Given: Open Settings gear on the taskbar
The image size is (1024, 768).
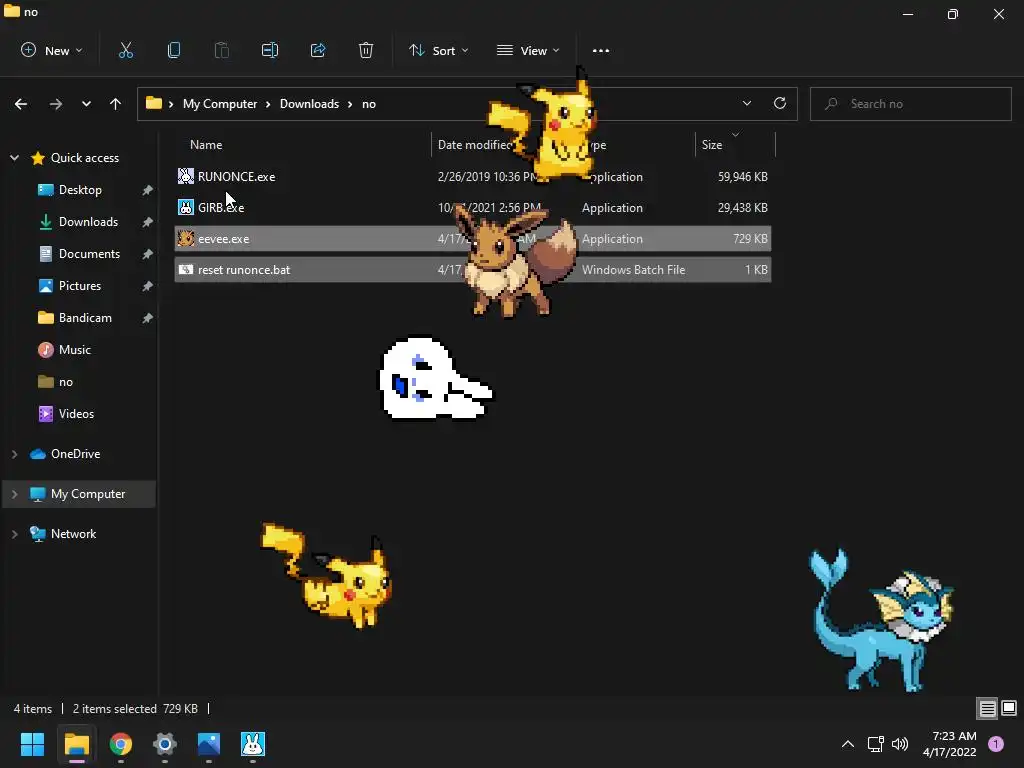Looking at the screenshot, I should pos(165,744).
